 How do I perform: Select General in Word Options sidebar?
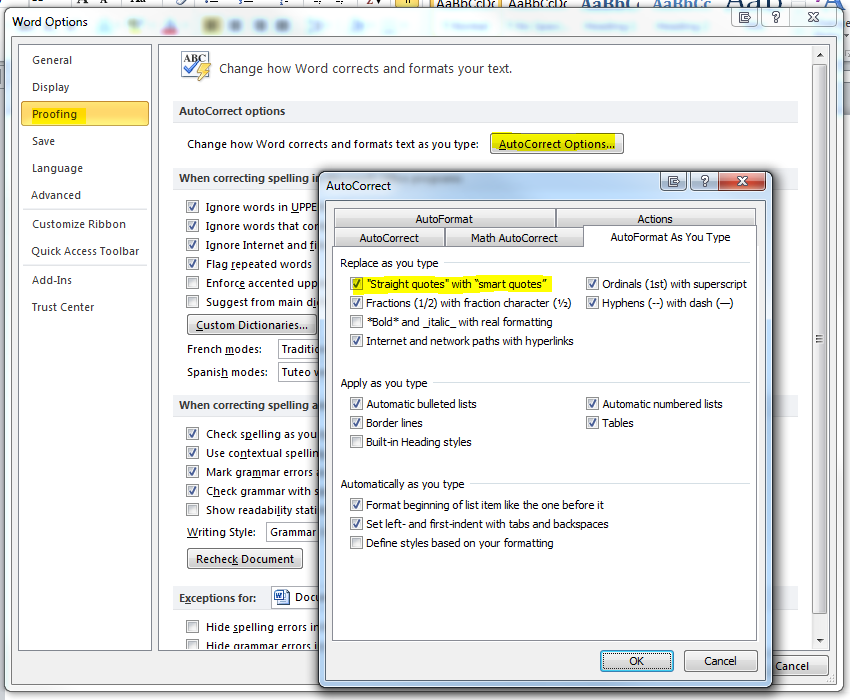(85, 60)
